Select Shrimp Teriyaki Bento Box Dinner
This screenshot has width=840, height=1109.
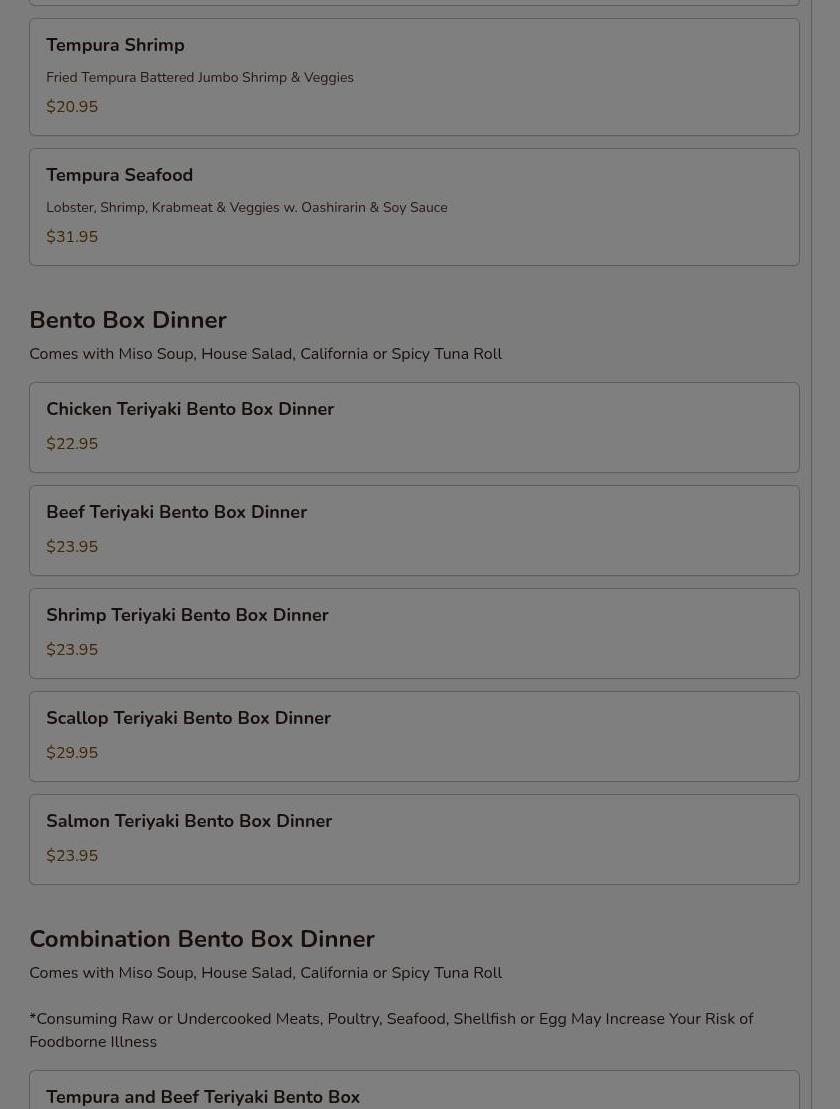pyautogui.click(x=414, y=634)
